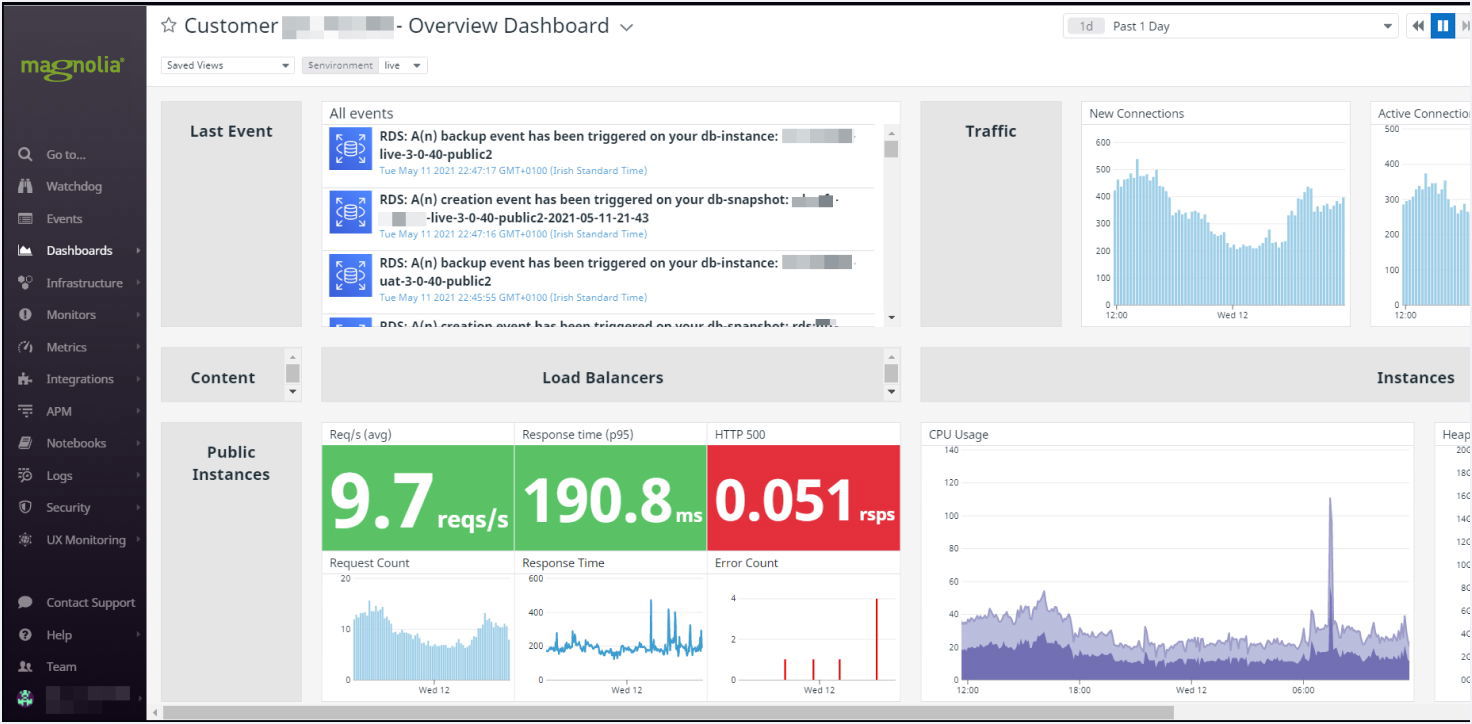
Task: Open the first RDS backup event title
Action: coord(578,136)
